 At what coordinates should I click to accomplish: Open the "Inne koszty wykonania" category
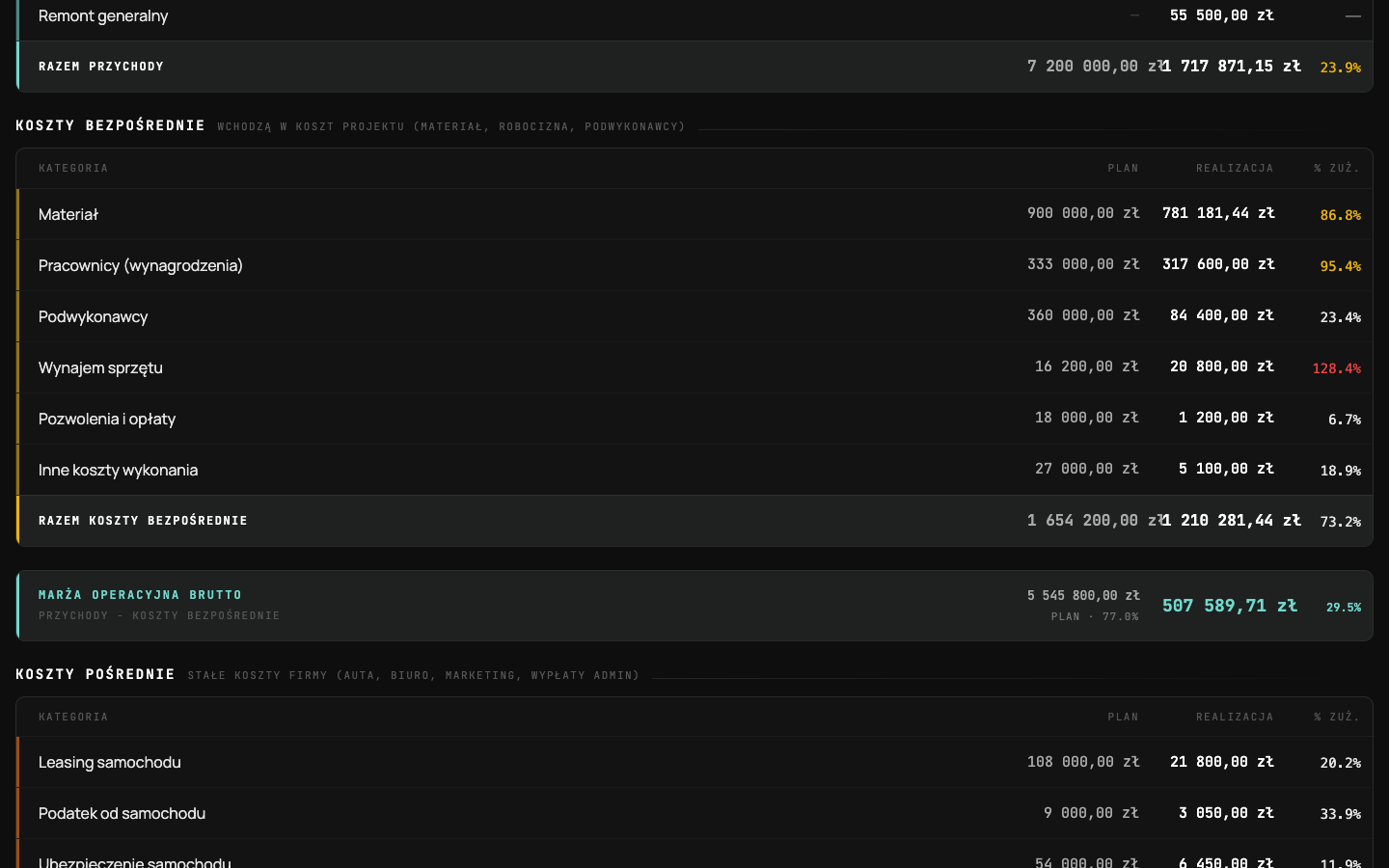point(118,470)
